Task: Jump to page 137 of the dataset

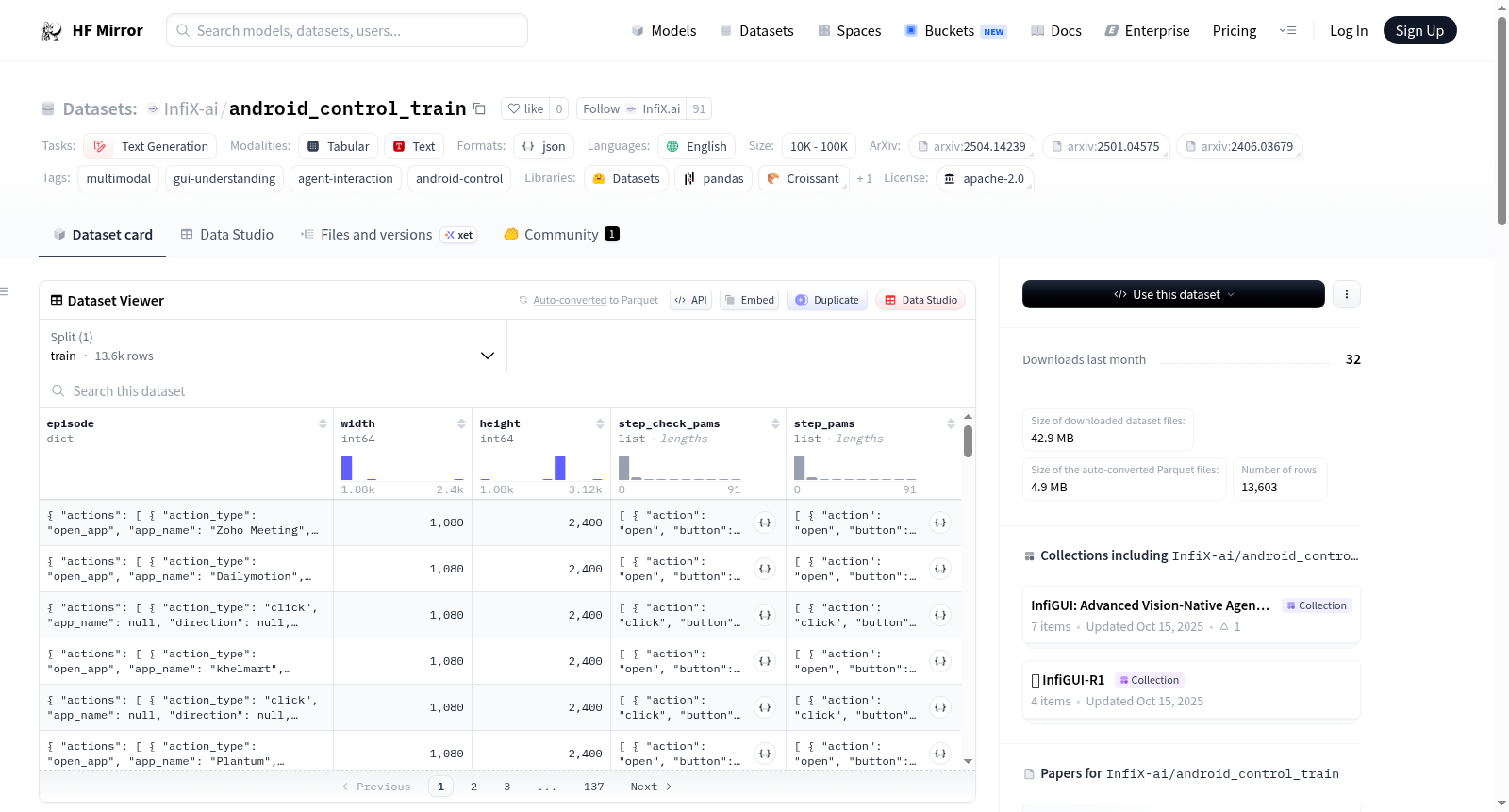Action: 594,787
